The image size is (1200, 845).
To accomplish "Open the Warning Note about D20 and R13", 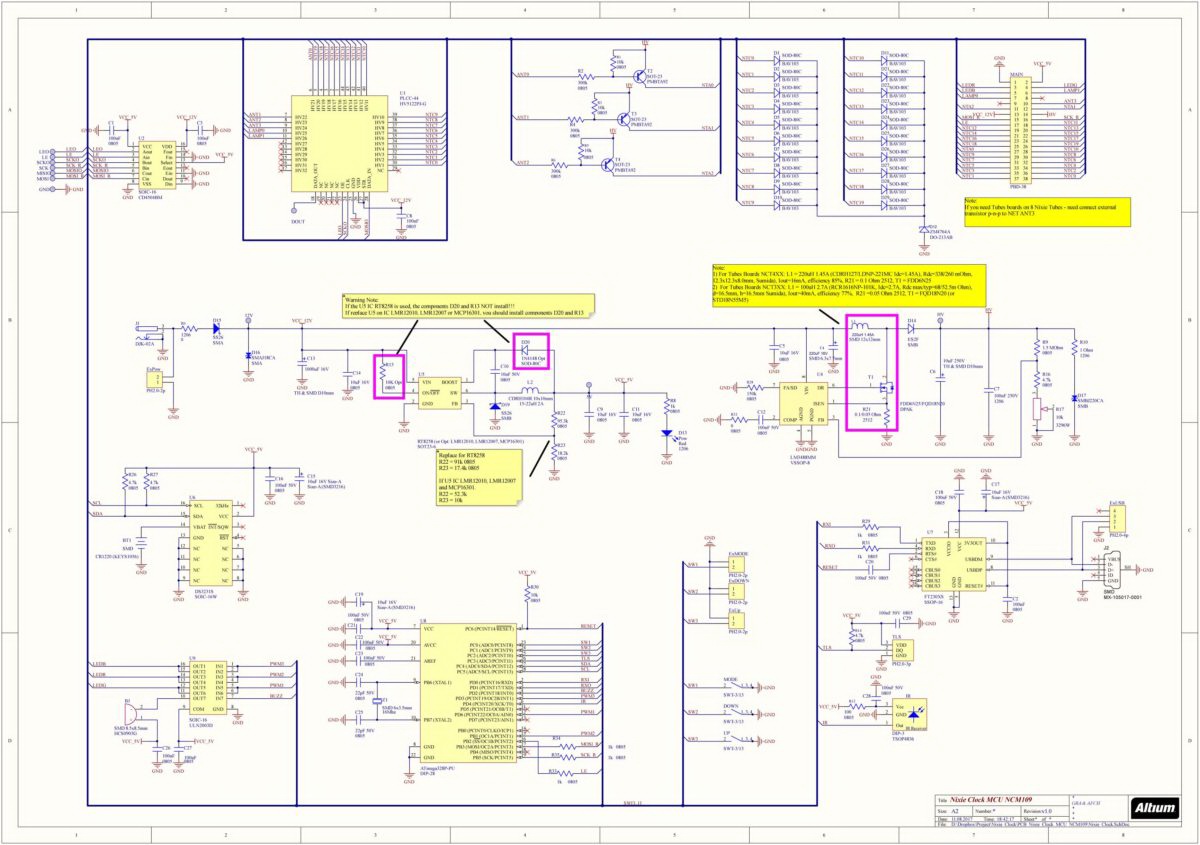I will pyautogui.click(x=468, y=306).
